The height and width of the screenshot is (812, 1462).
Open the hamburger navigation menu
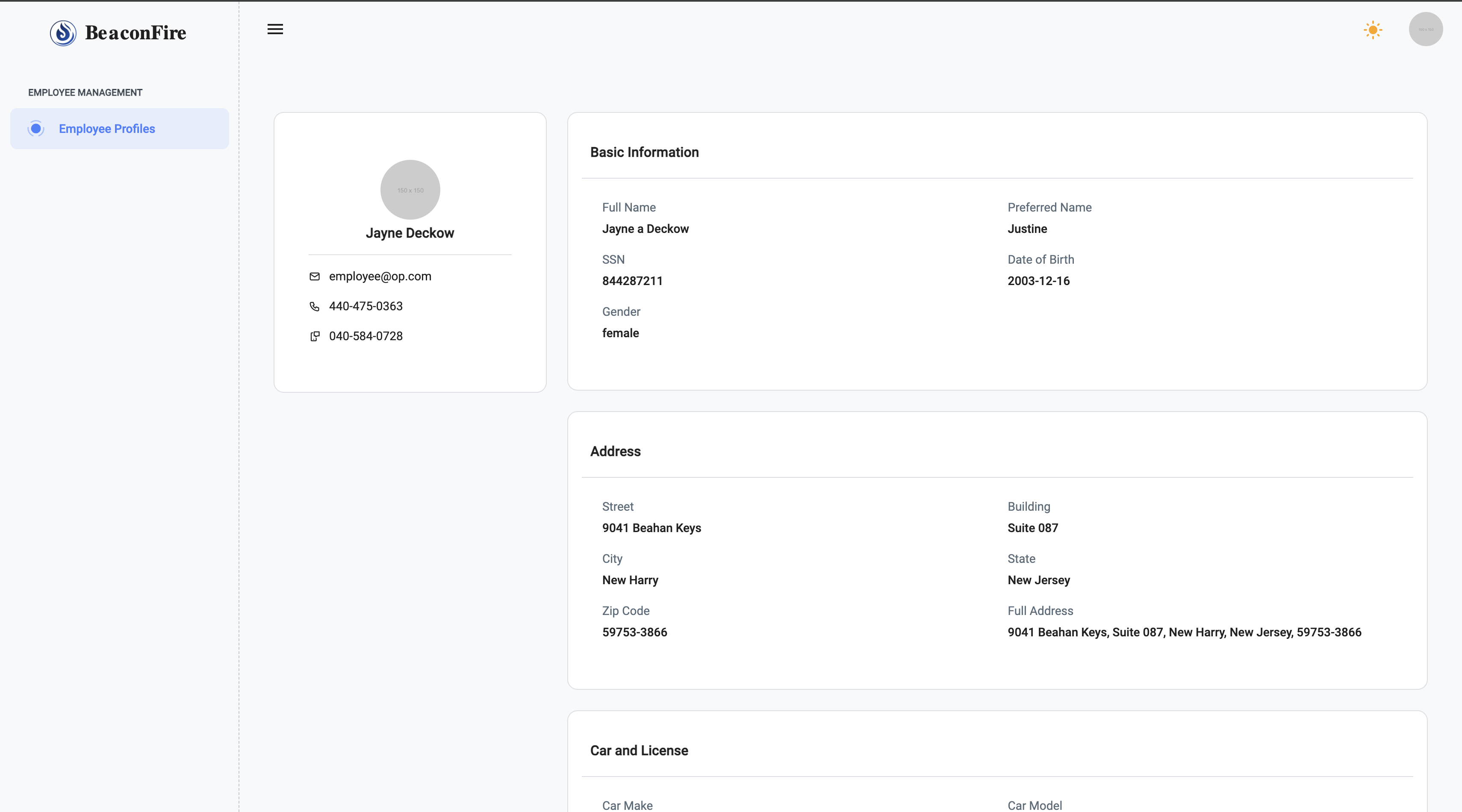tap(275, 29)
